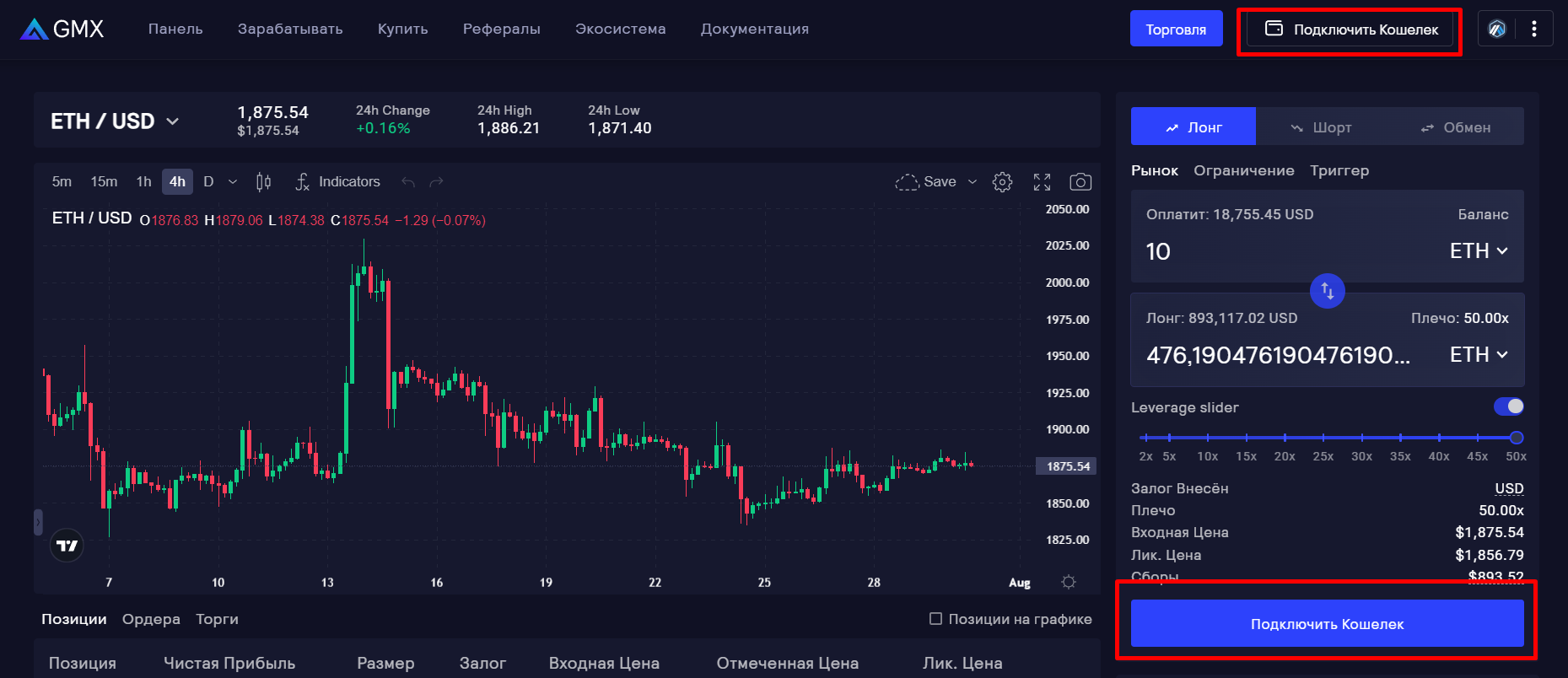The height and width of the screenshot is (678, 1568).
Task: Enter fullscreen chart mode
Action: point(1042,182)
